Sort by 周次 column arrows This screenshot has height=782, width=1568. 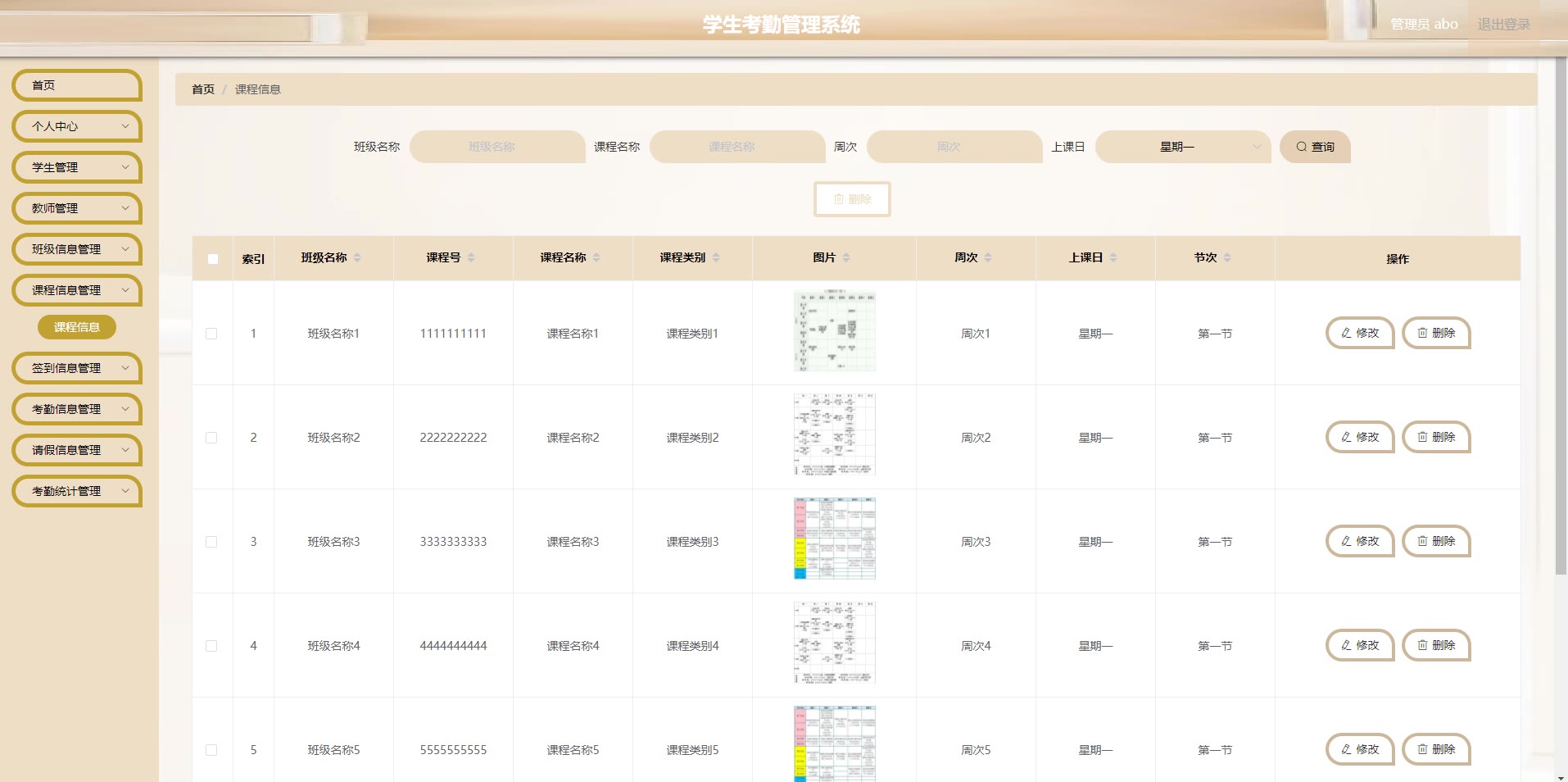point(988,257)
